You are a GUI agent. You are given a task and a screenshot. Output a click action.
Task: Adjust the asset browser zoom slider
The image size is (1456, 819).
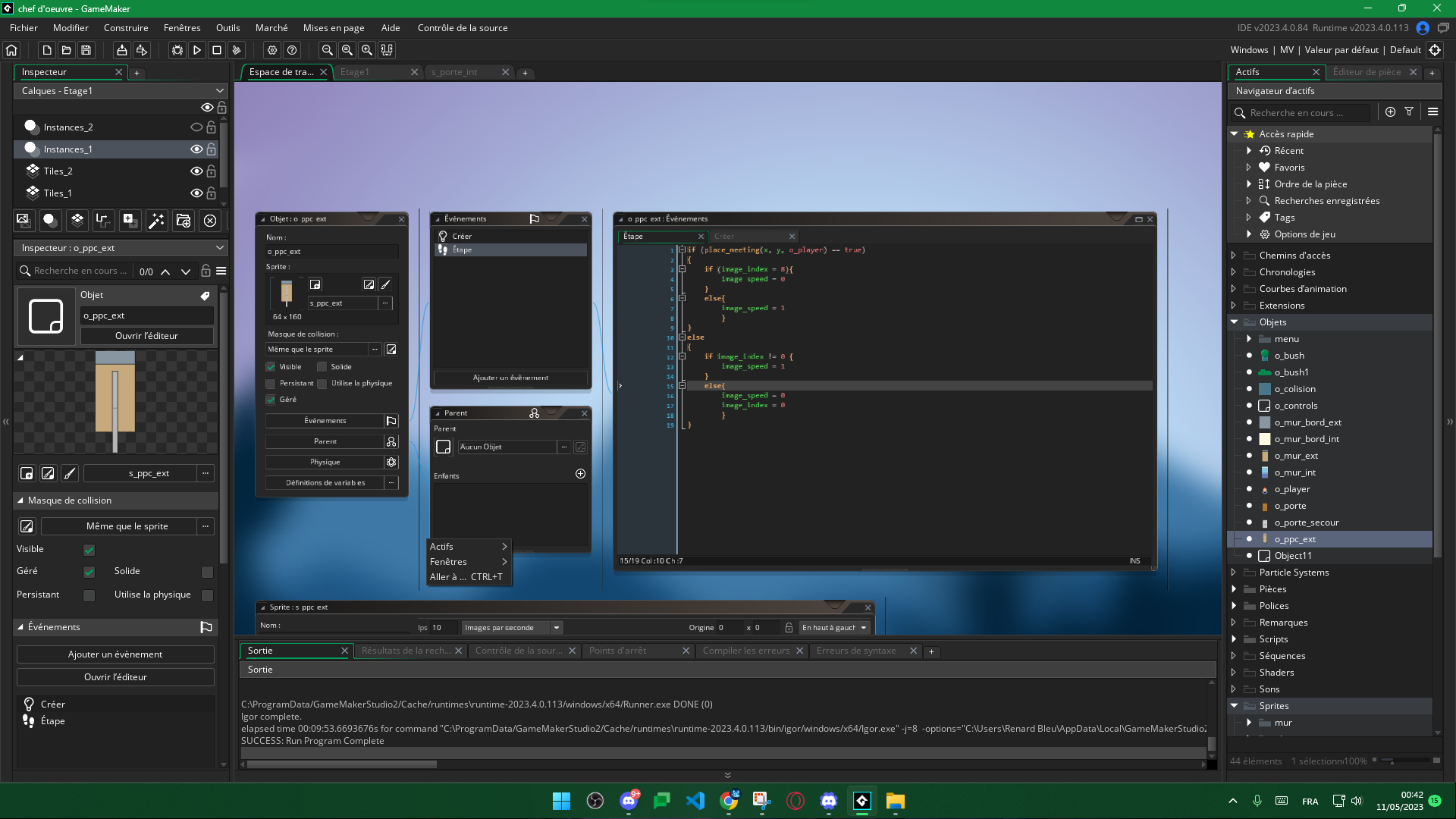1394,761
